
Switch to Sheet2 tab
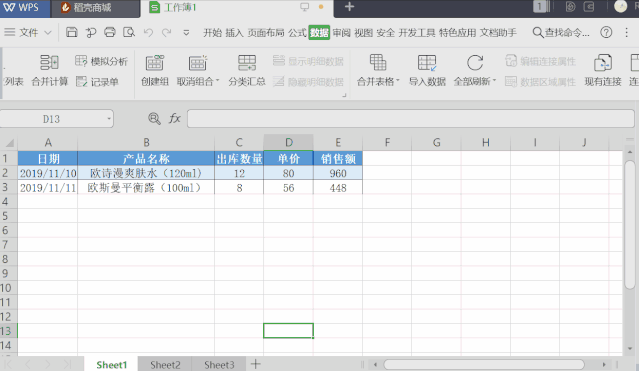(x=165, y=364)
